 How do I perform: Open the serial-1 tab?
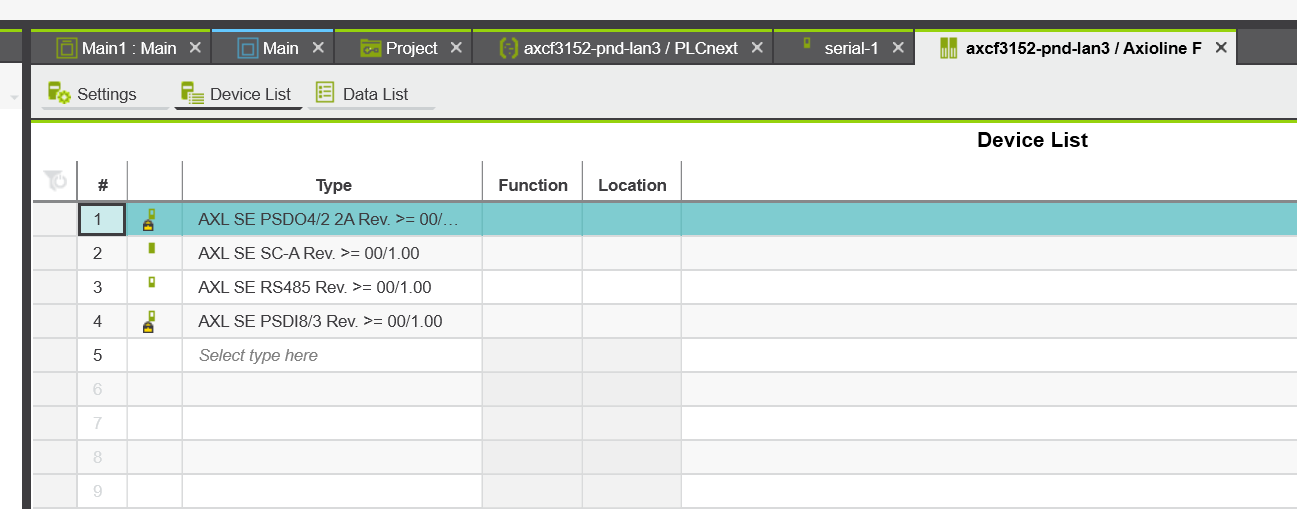[851, 47]
